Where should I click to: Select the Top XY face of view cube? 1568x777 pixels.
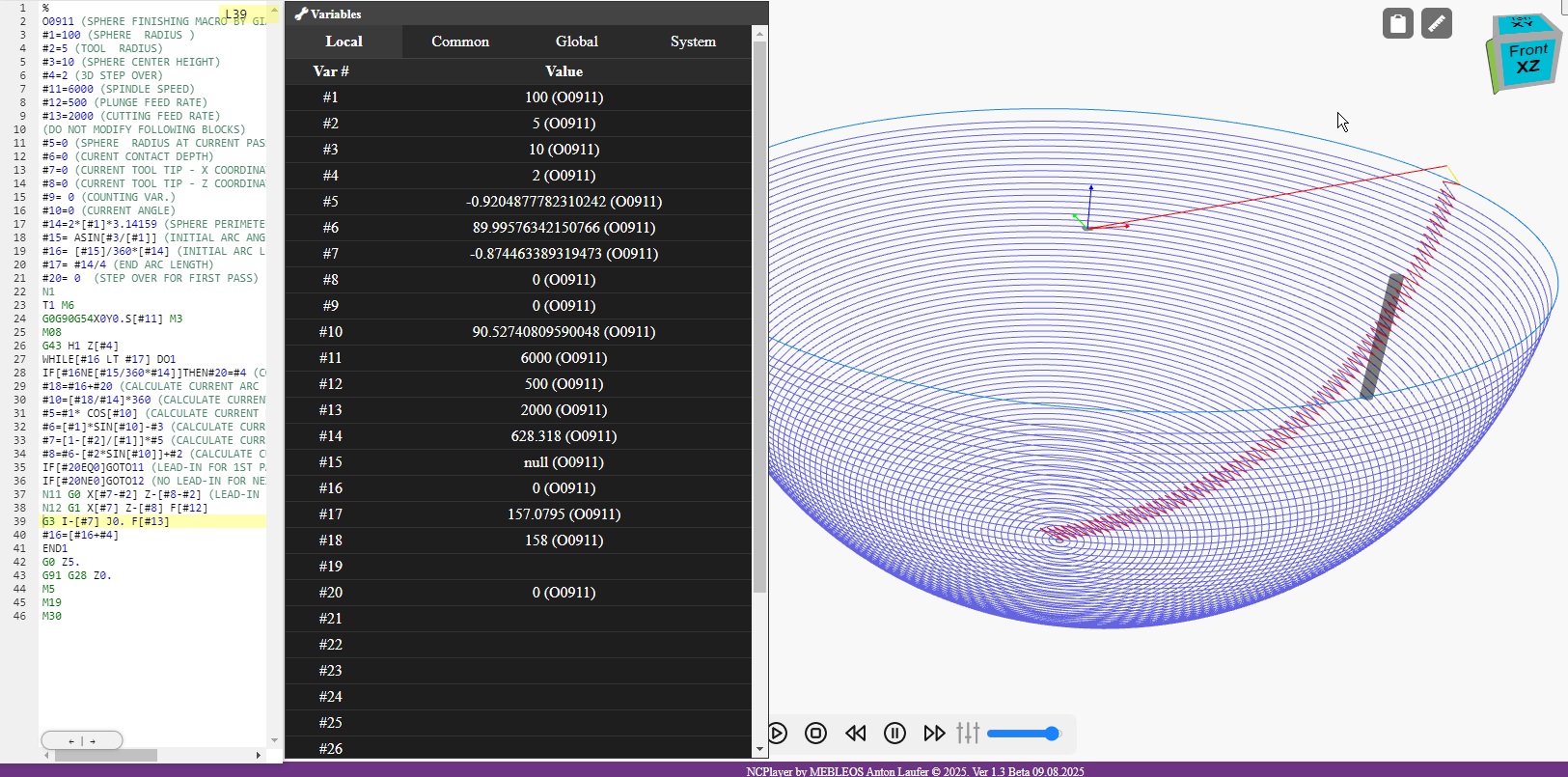[1522, 21]
